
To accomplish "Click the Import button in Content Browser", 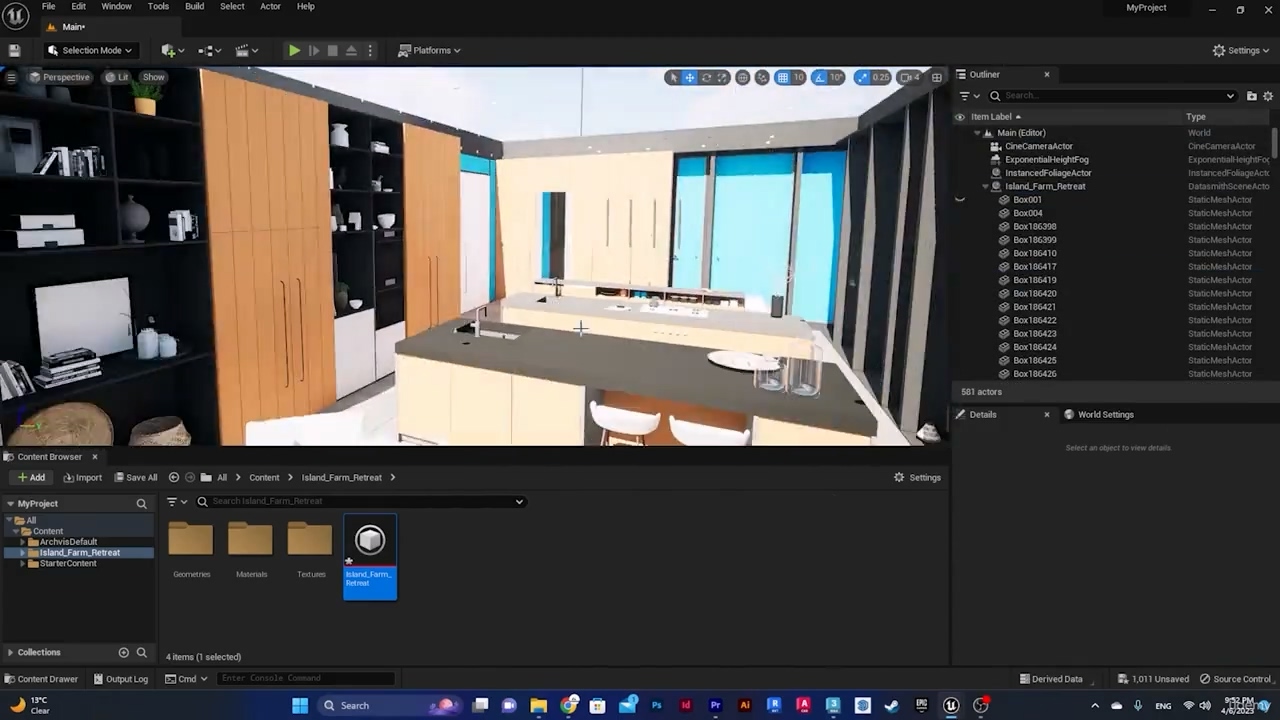I will click(82, 477).
